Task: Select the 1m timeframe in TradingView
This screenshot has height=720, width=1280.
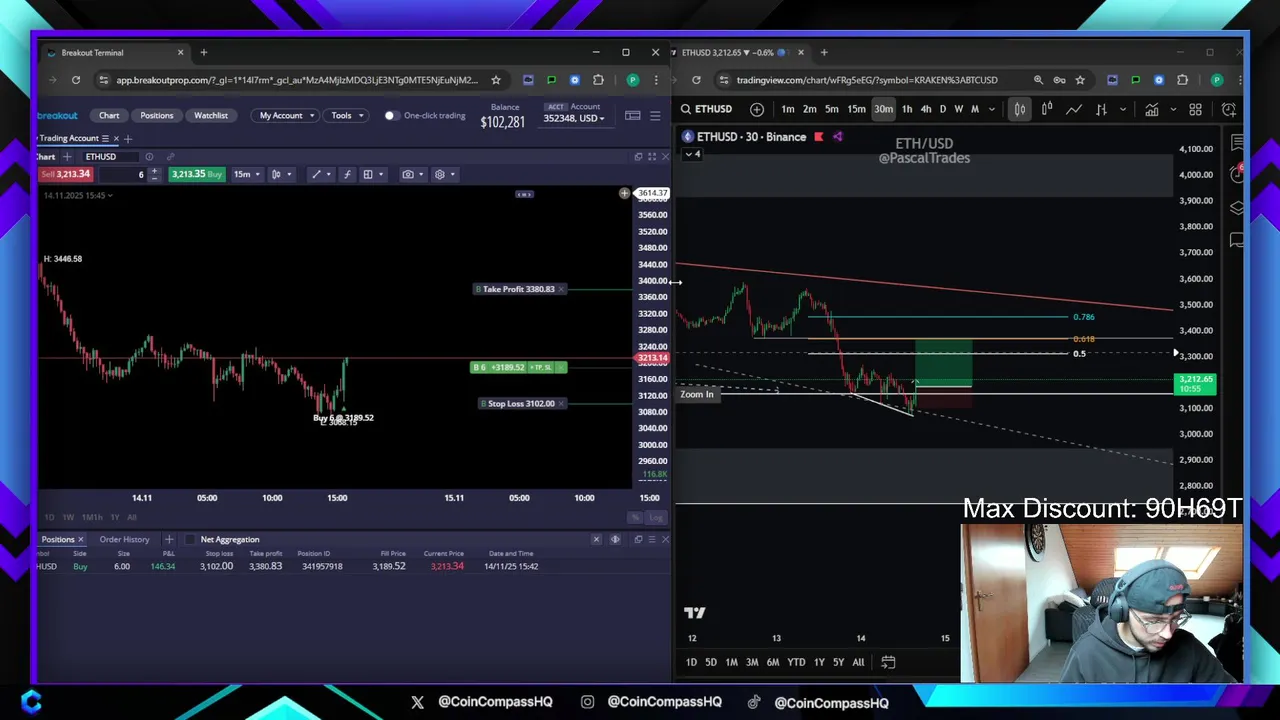Action: 788,109
